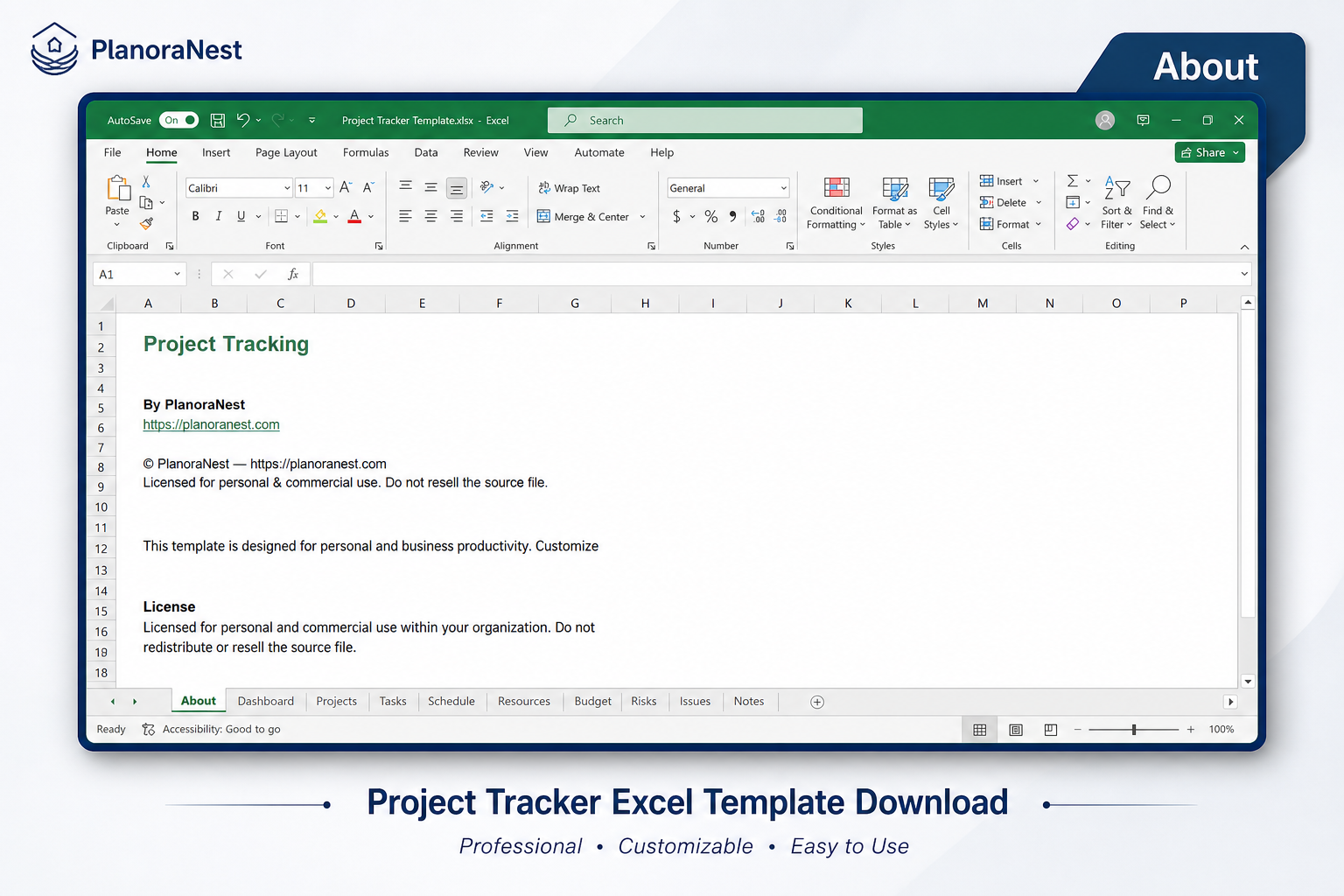This screenshot has height=896, width=1344.
Task: Click the Orientation icon
Action: coord(487,187)
